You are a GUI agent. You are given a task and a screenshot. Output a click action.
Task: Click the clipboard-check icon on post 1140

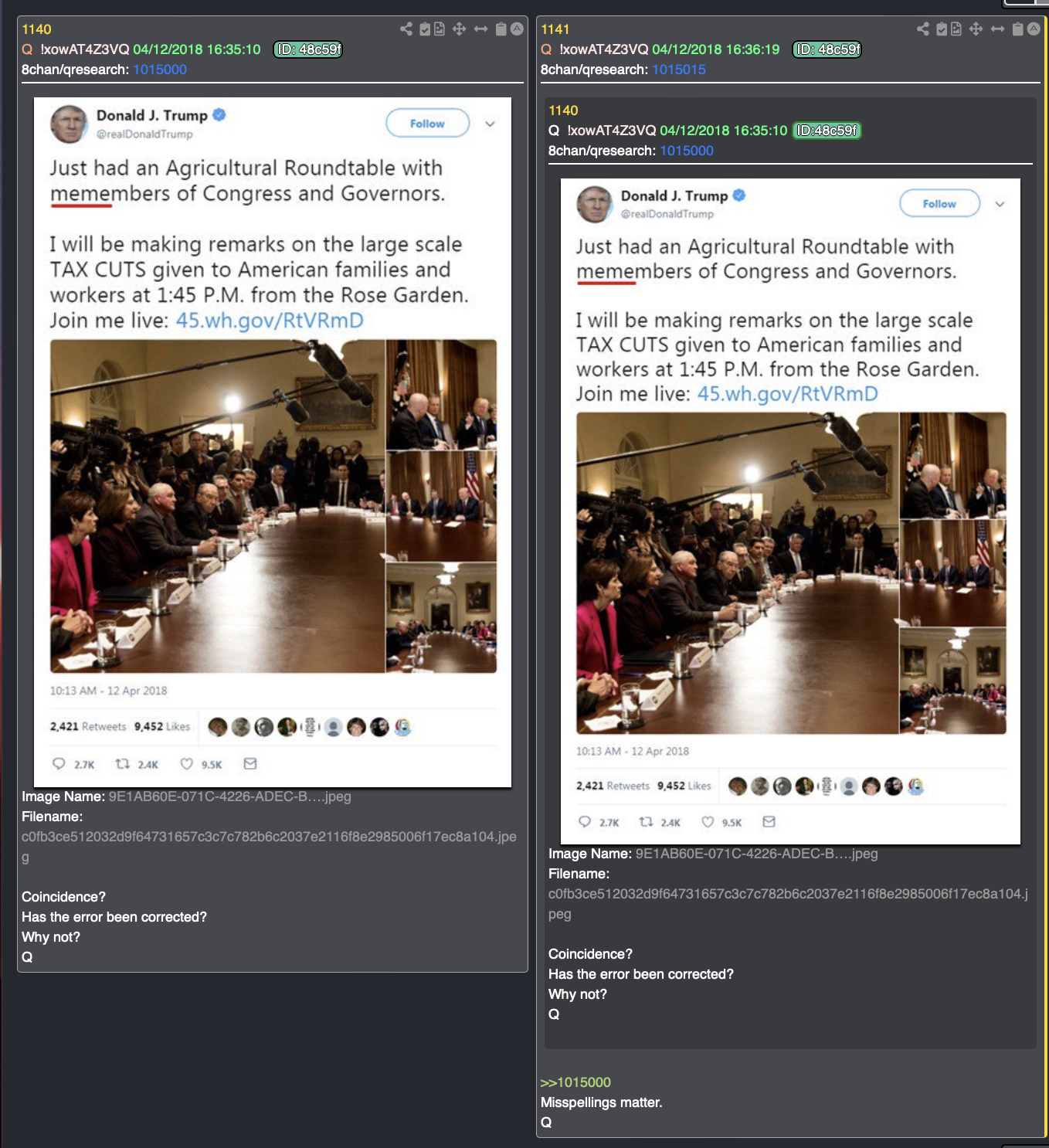425,29
